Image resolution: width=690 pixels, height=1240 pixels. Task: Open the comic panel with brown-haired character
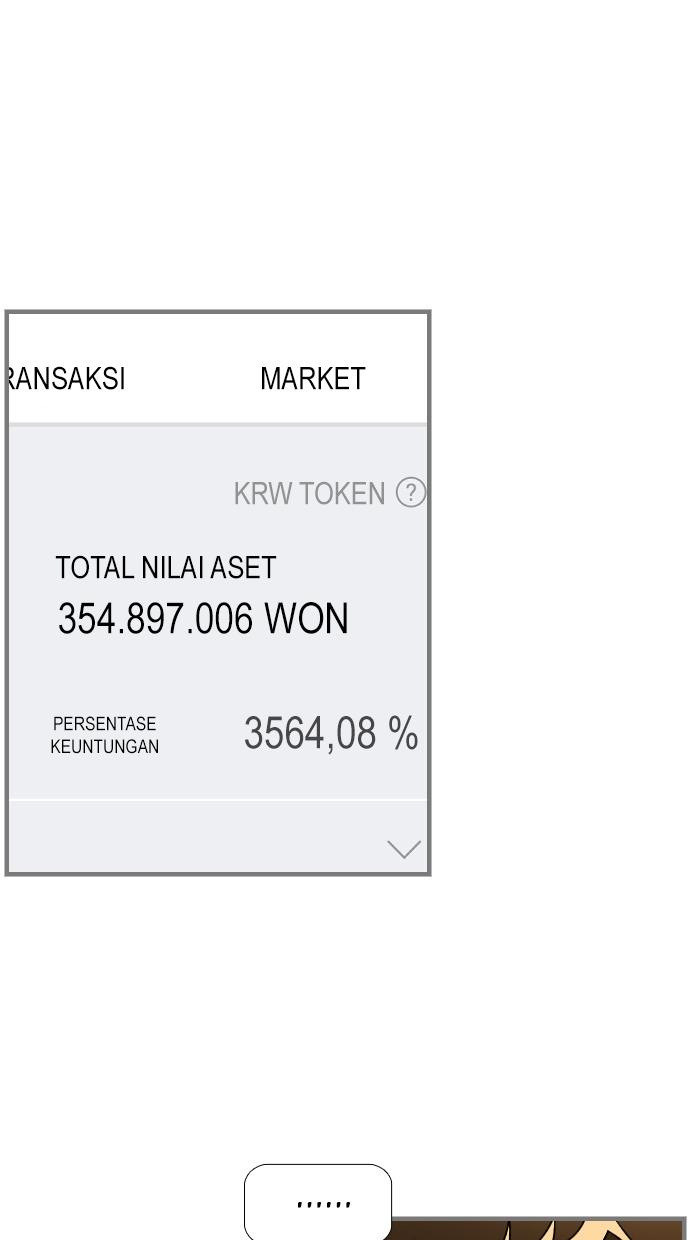click(x=538, y=1229)
